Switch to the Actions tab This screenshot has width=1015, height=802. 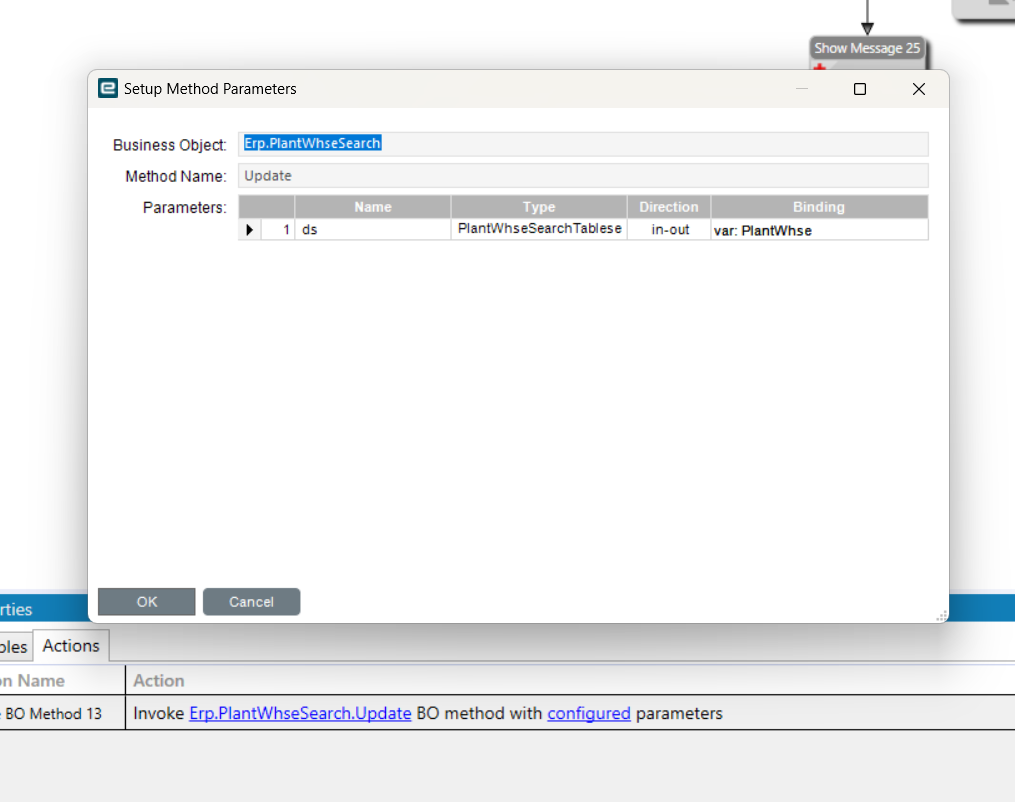click(71, 646)
